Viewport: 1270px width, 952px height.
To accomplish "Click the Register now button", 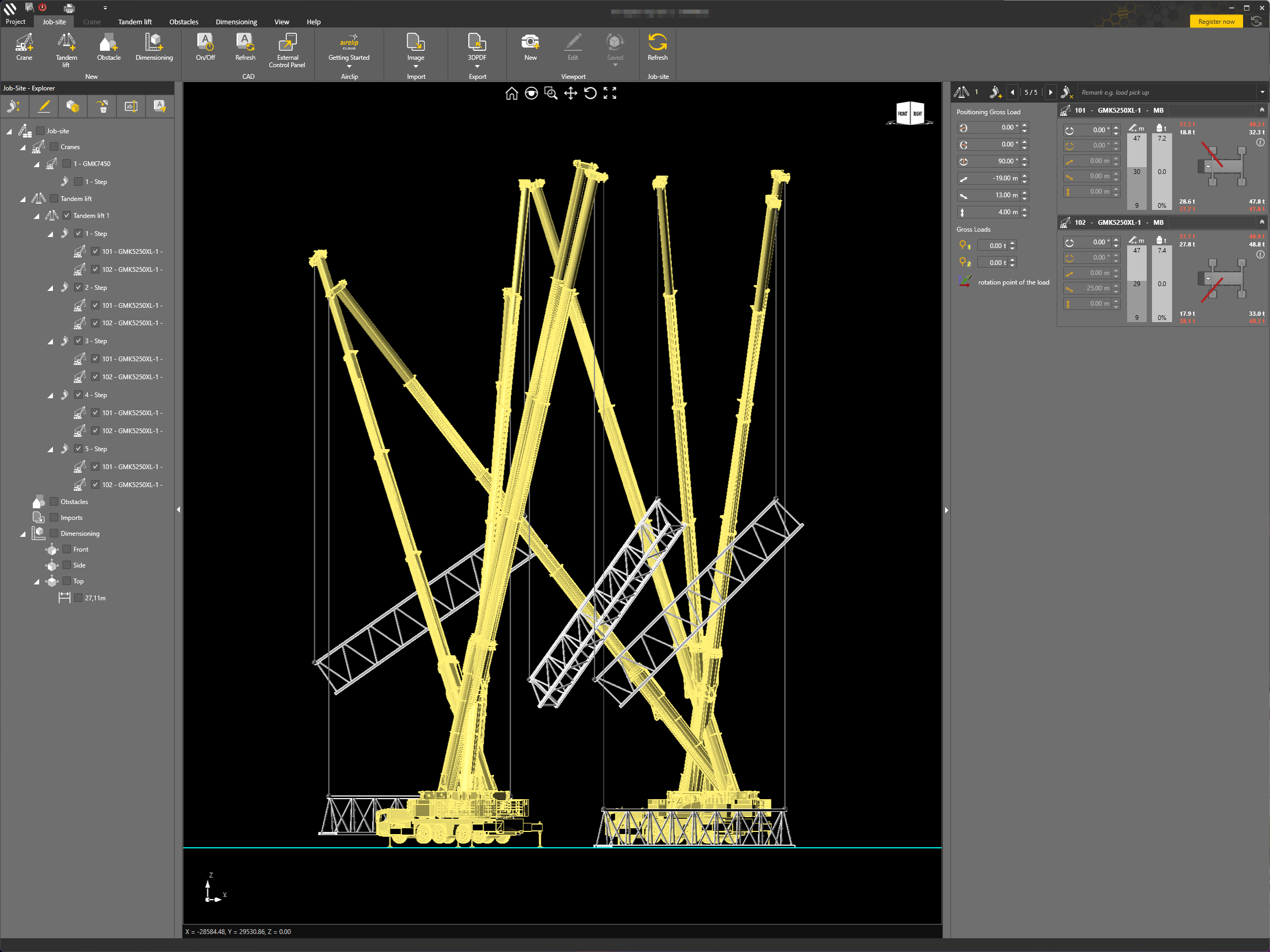I will coord(1216,22).
